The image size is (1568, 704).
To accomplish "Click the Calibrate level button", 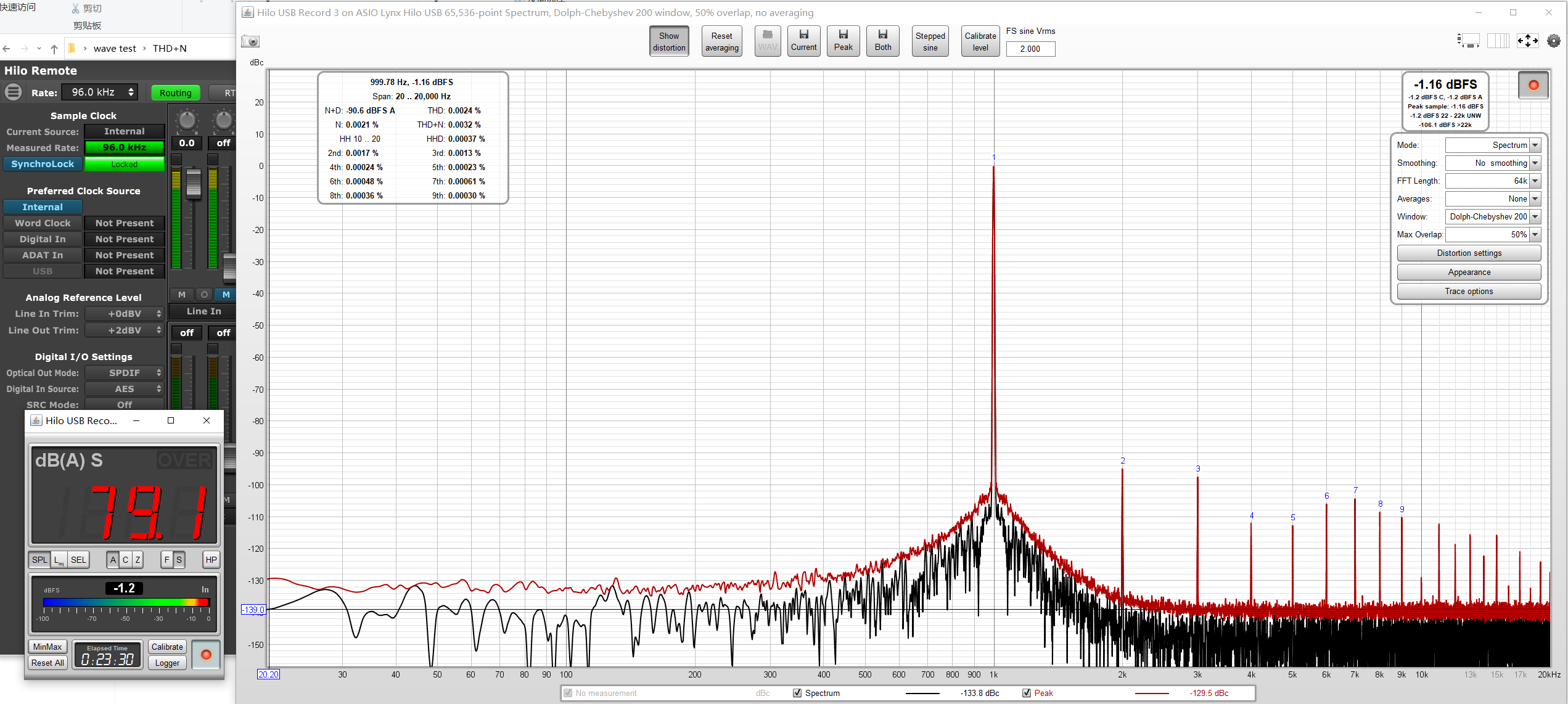I will click(980, 41).
